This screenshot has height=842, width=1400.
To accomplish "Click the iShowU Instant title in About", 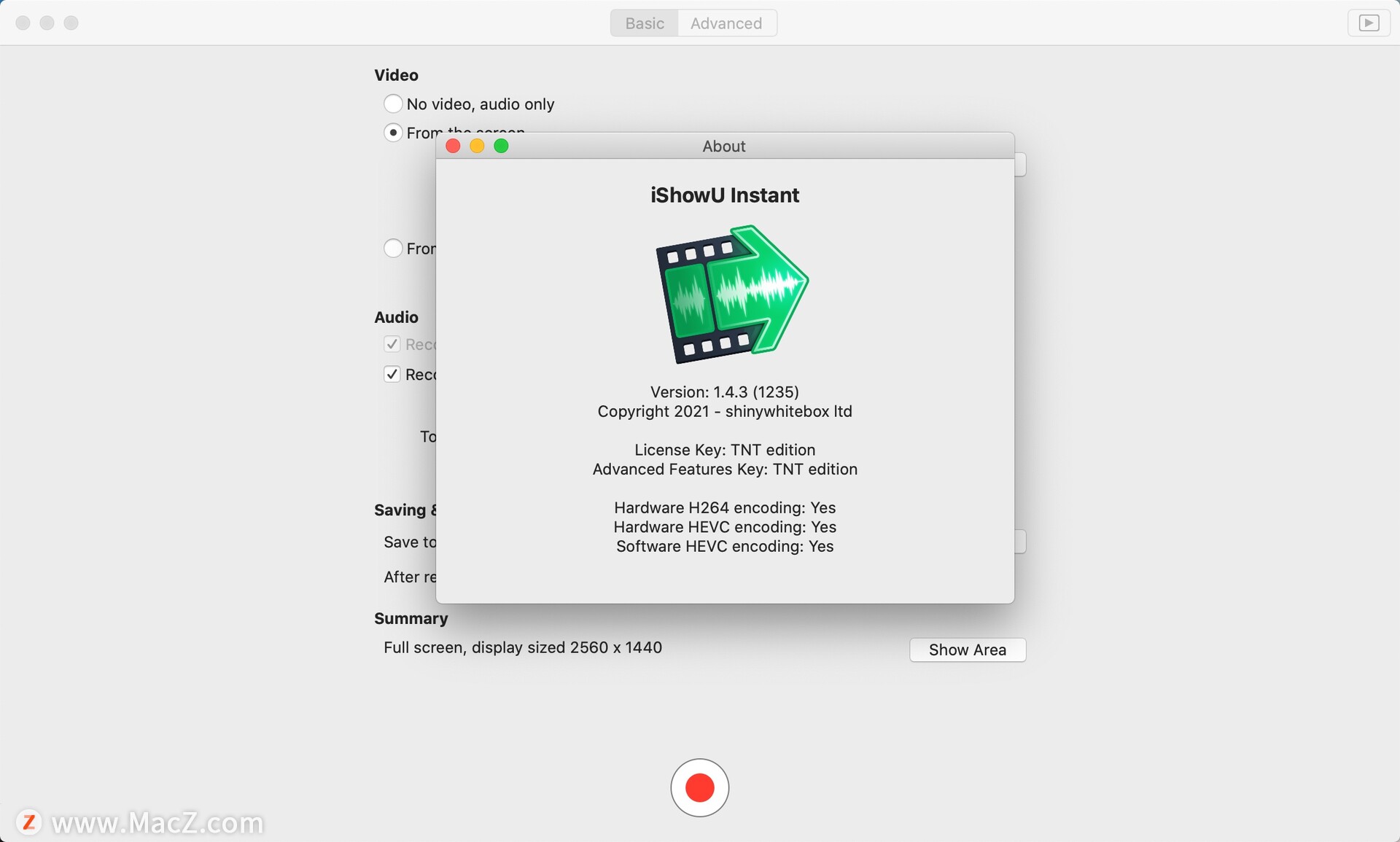I will click(x=725, y=195).
